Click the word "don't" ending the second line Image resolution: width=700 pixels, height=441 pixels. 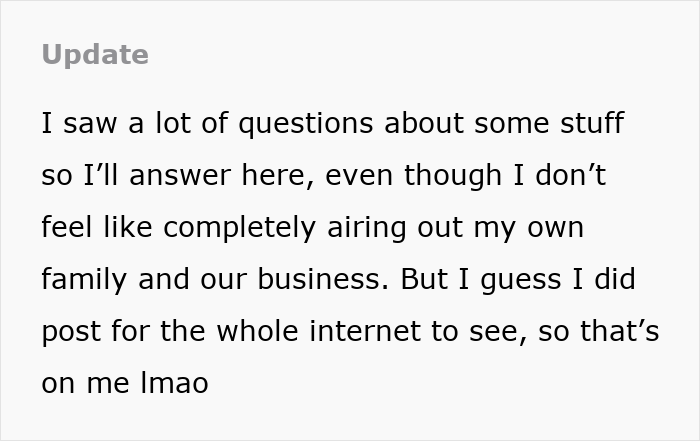[569, 175]
